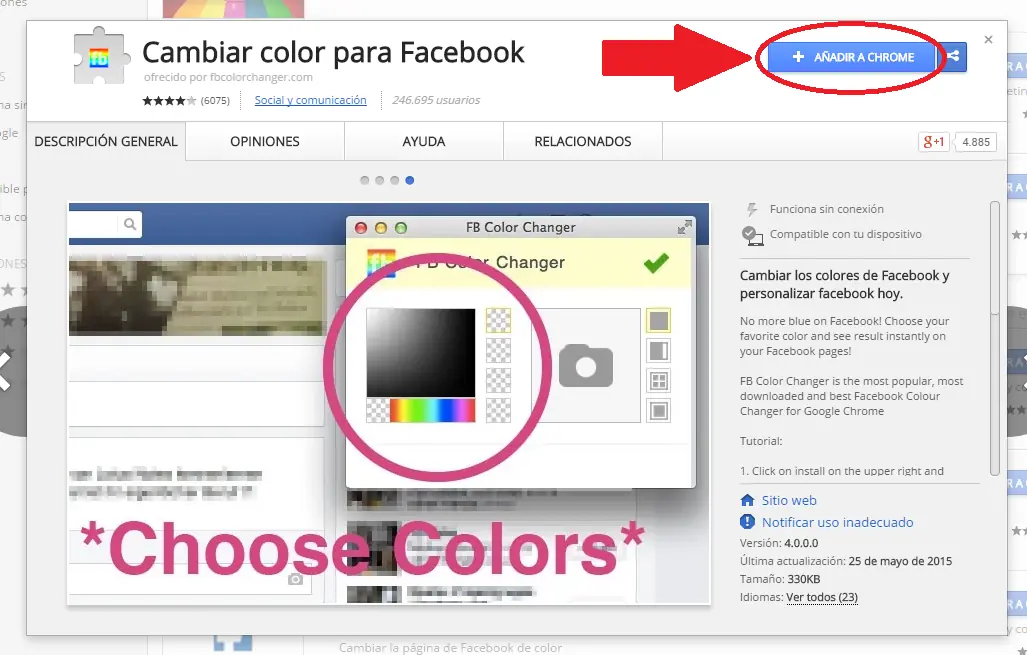Click the expand arrows icon in FB Color Changer
The width and height of the screenshot is (1027, 655).
(684, 227)
